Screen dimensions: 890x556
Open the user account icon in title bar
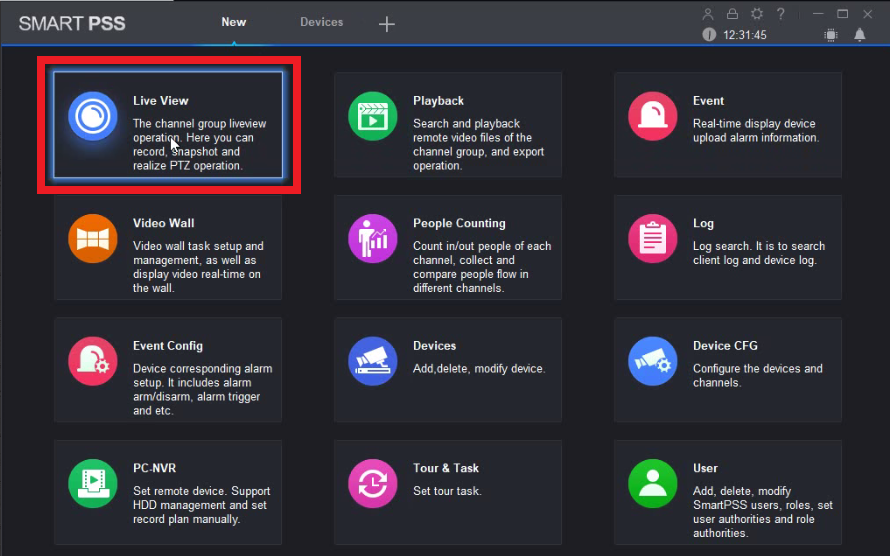(707, 14)
